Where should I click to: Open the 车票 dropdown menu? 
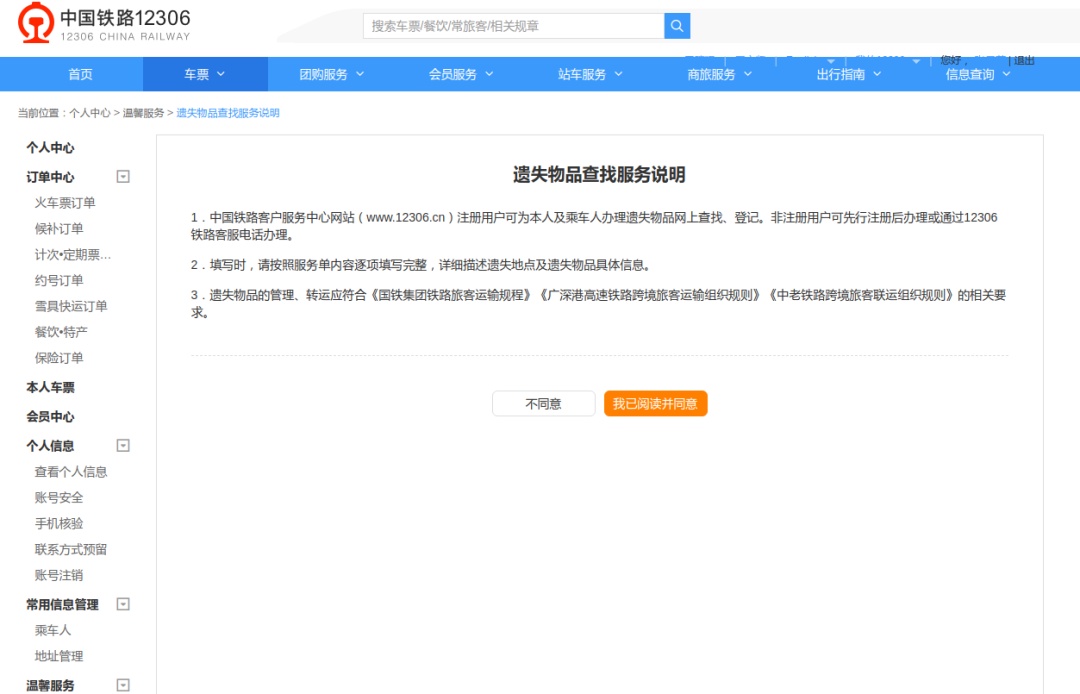205,74
